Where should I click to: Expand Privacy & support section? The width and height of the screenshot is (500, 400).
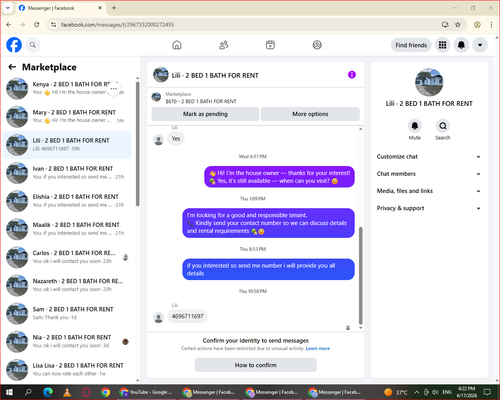(x=429, y=208)
